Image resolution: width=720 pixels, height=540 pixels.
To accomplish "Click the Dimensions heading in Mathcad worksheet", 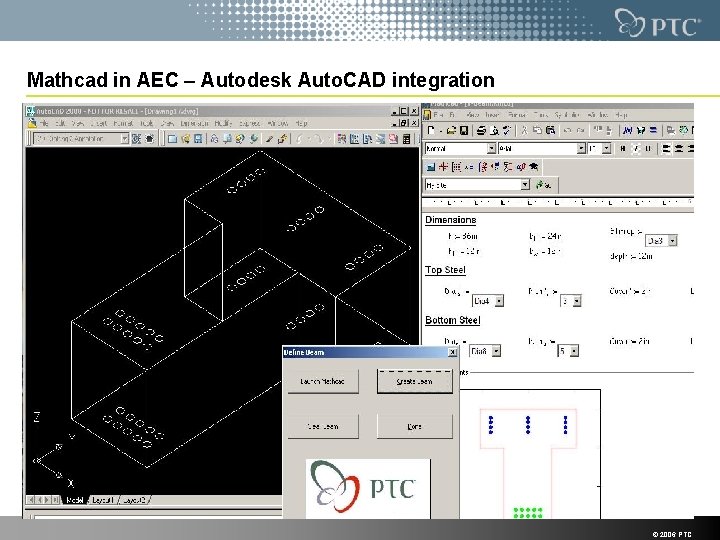I will [450, 220].
